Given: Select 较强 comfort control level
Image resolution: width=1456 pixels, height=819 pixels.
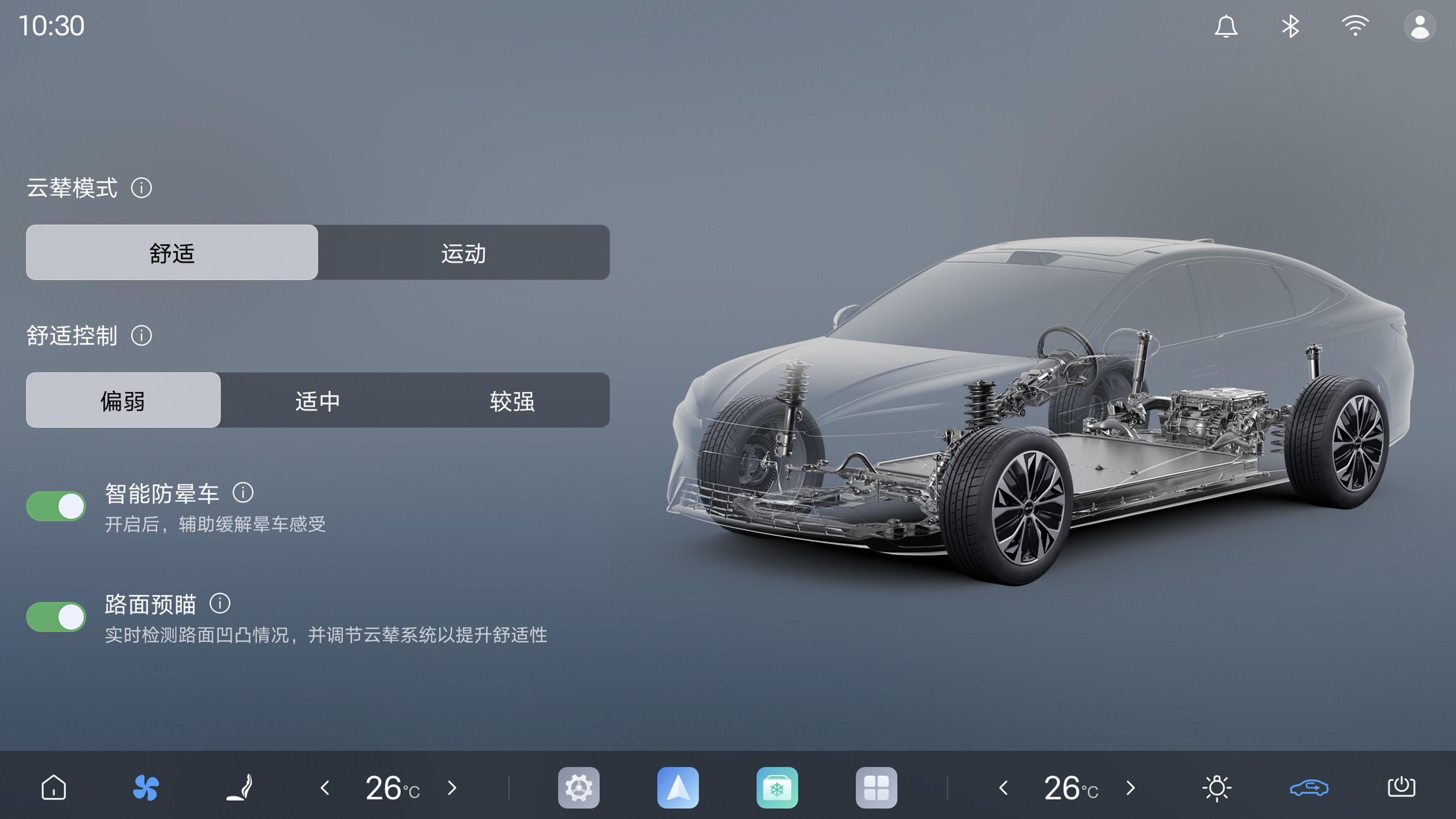Looking at the screenshot, I should click(x=512, y=400).
